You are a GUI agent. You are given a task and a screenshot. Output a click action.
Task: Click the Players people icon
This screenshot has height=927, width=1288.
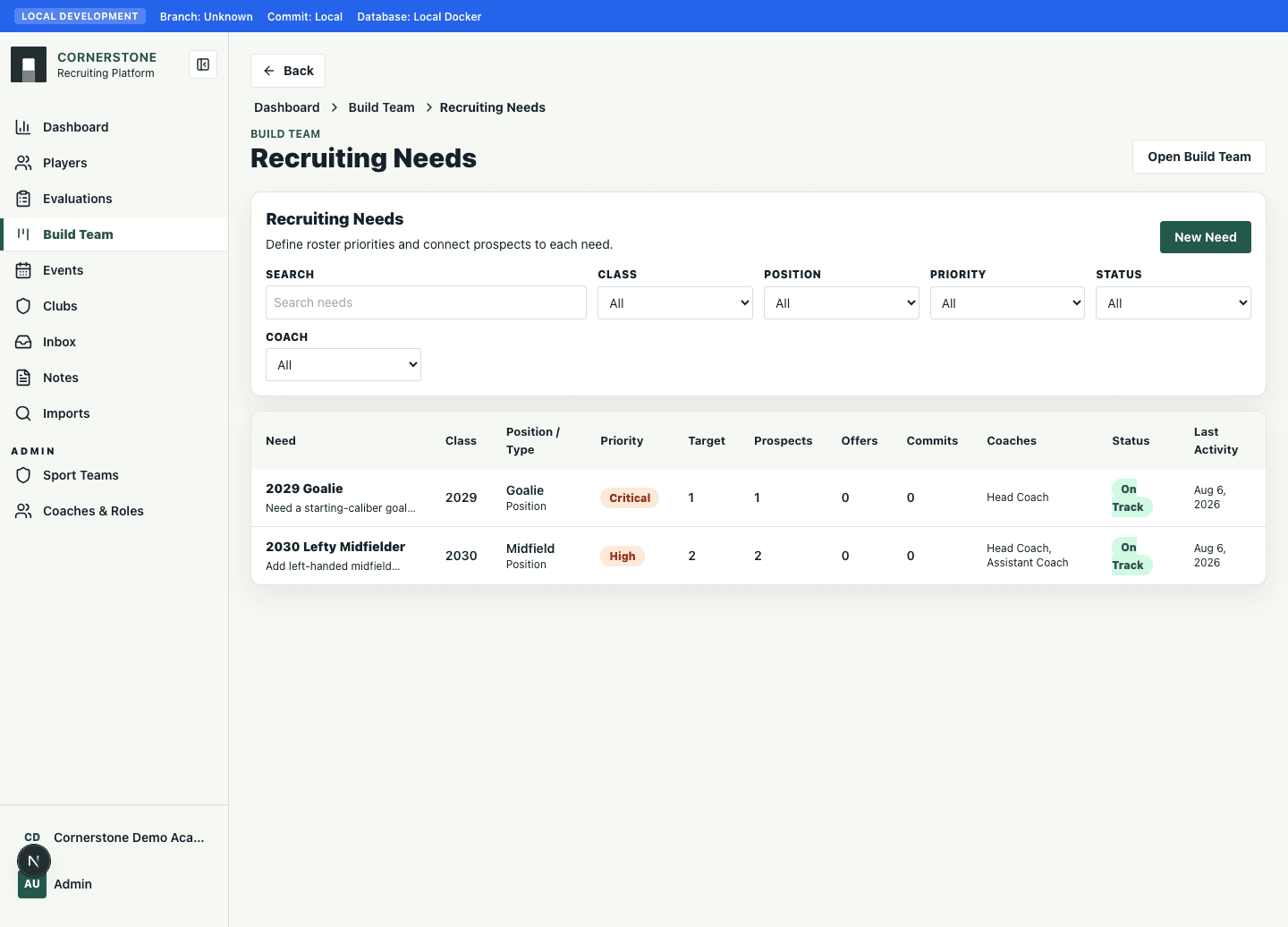(x=23, y=163)
